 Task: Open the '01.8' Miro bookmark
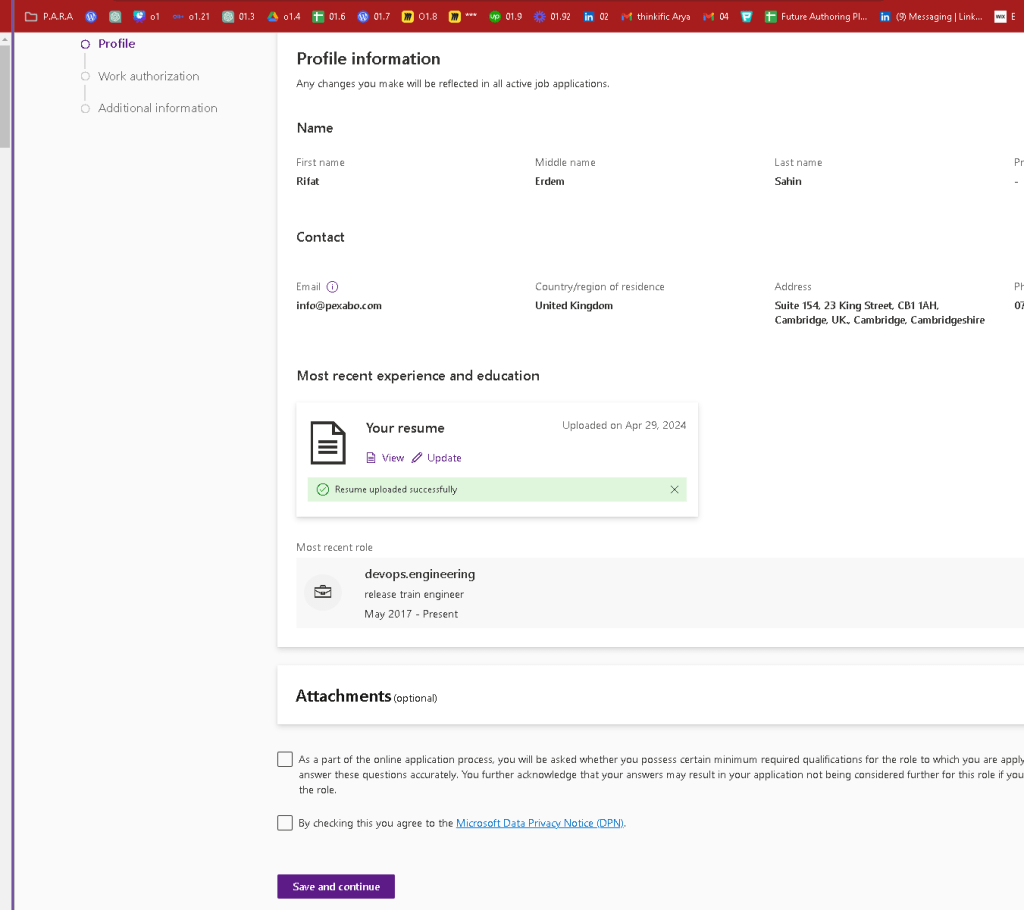(x=419, y=16)
